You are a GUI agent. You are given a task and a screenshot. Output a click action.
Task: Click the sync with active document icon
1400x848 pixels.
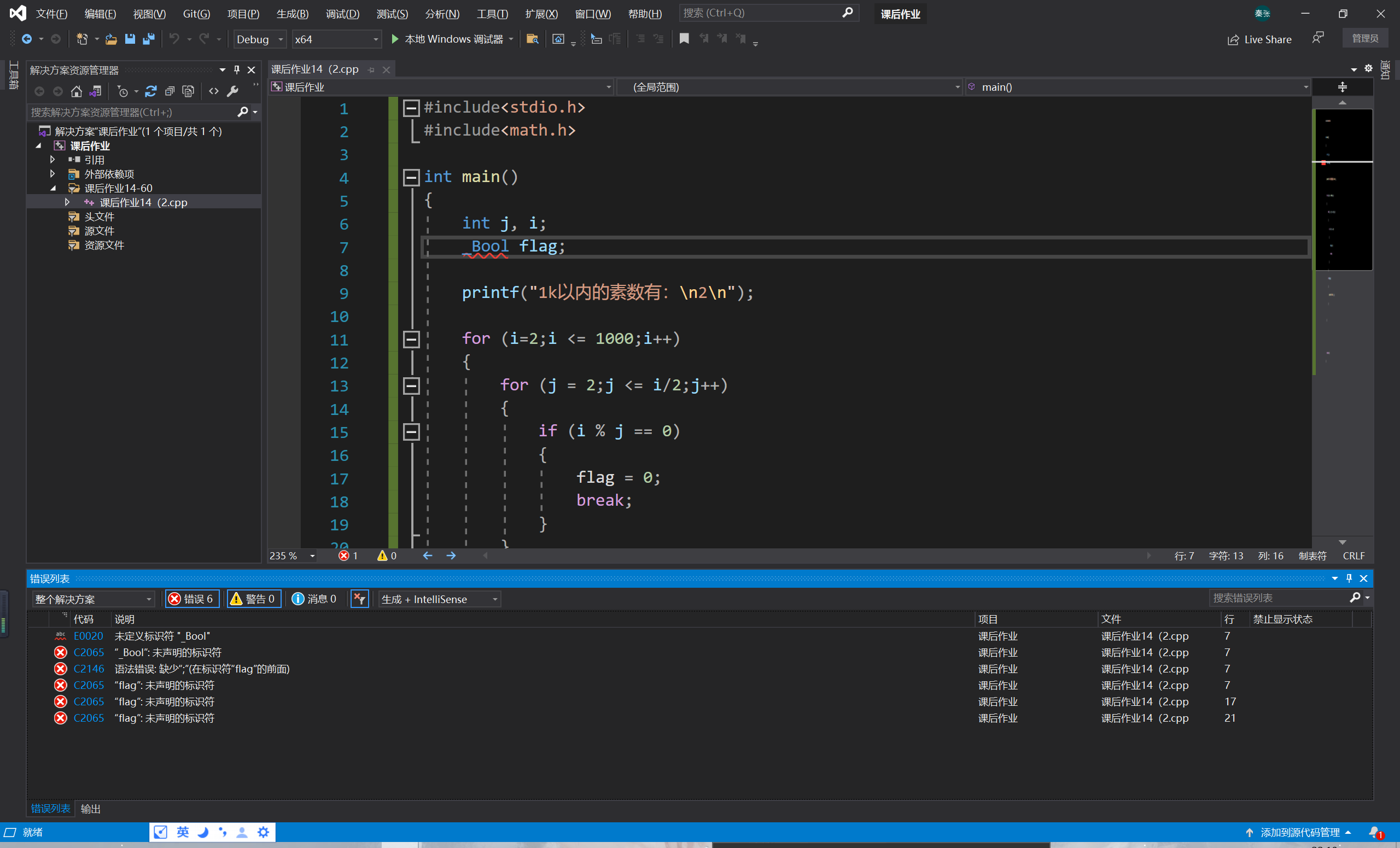coord(150,91)
